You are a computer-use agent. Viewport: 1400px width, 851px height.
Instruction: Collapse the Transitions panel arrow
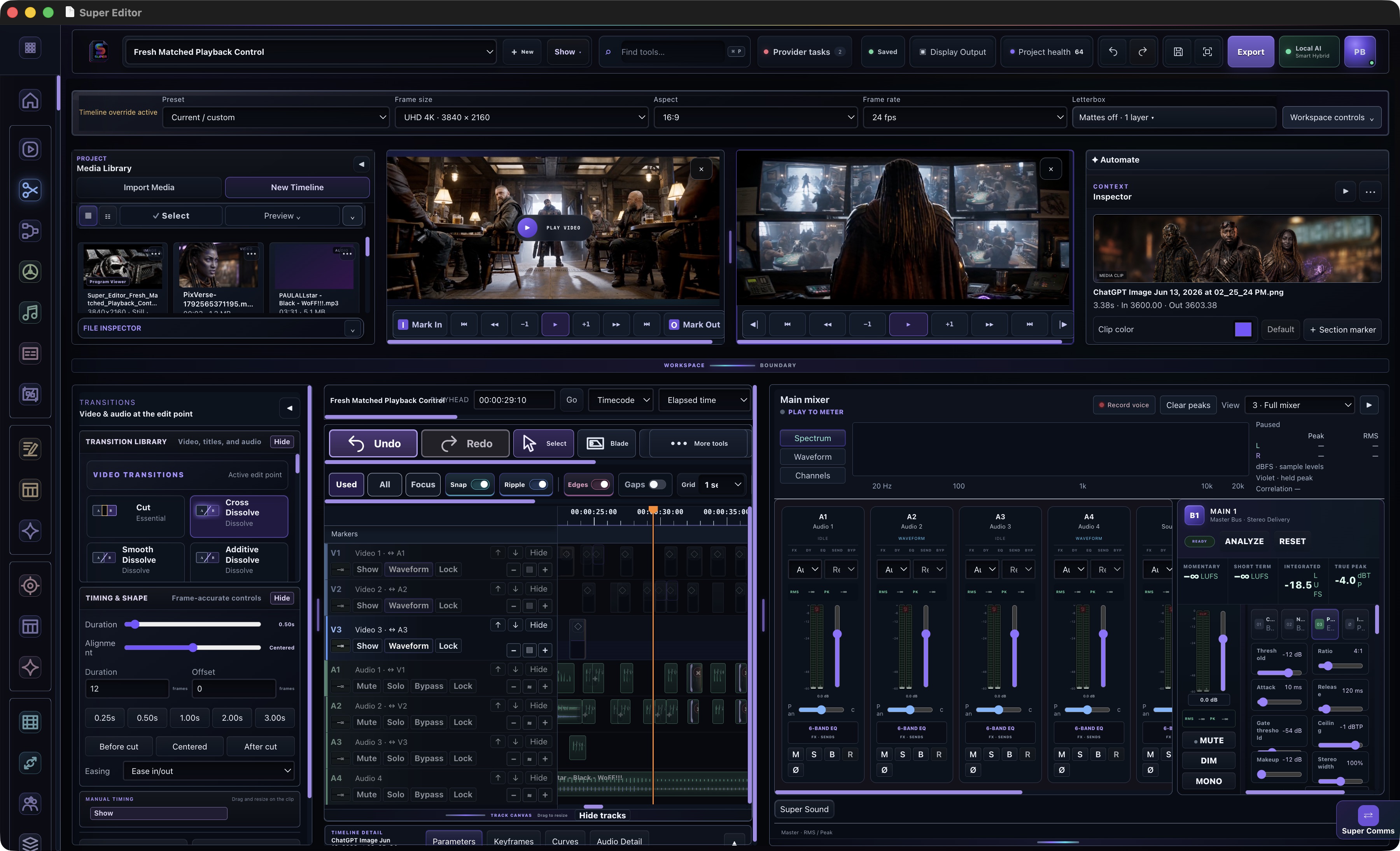(x=289, y=408)
